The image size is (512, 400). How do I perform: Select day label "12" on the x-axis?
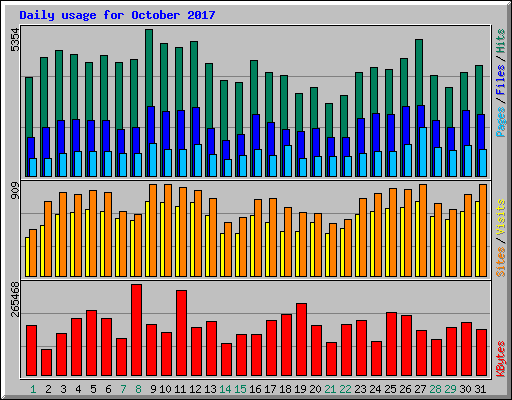pyautogui.click(x=195, y=389)
